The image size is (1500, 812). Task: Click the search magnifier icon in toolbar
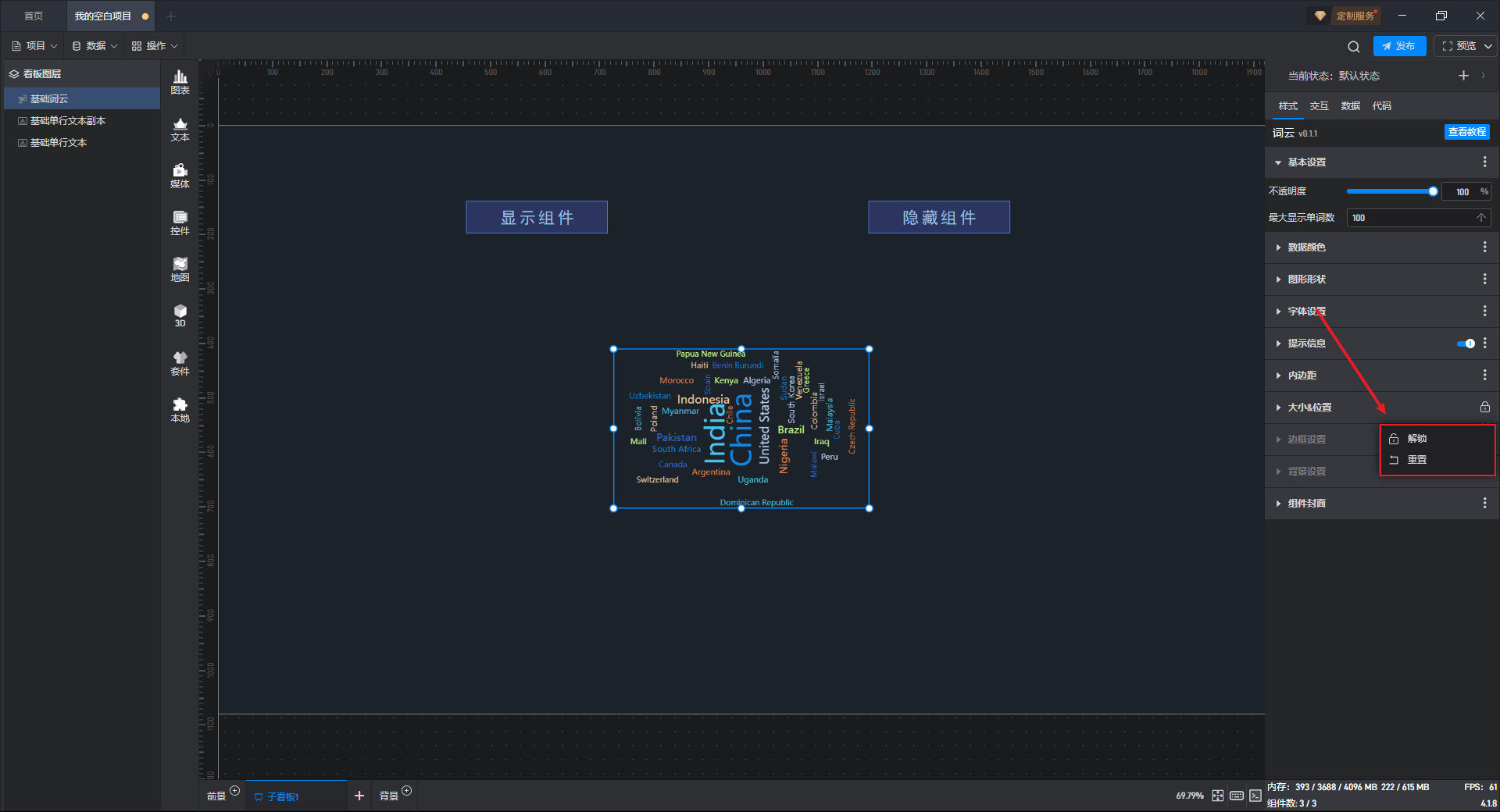point(1354,47)
